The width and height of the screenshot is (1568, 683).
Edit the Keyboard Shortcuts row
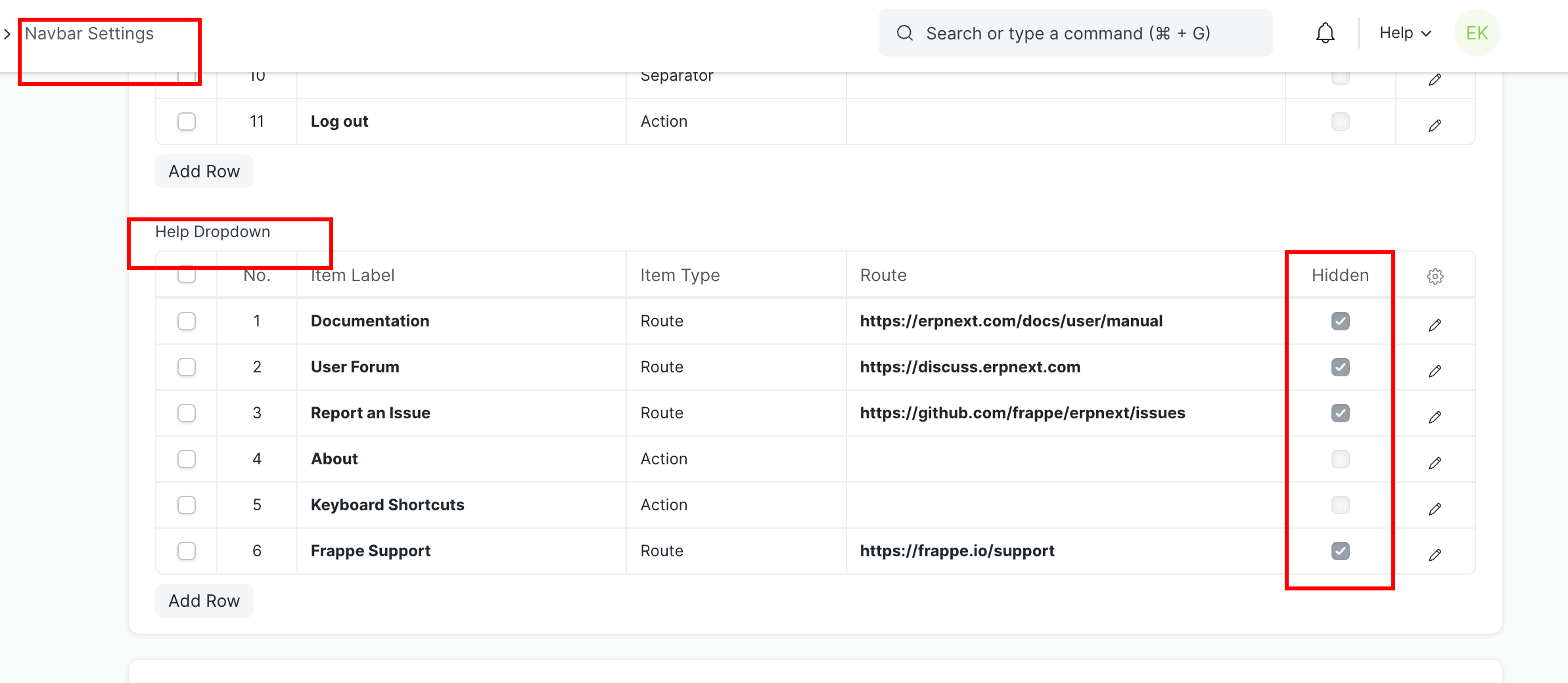click(1435, 508)
